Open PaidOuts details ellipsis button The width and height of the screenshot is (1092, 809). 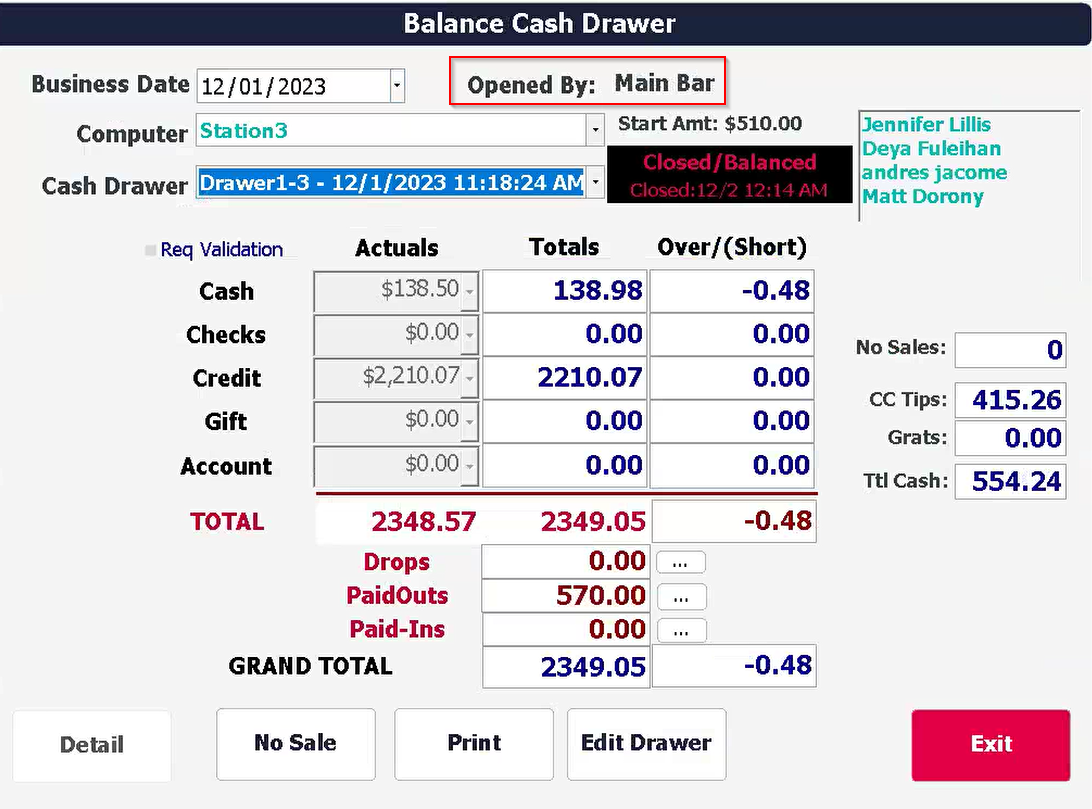click(x=680, y=597)
